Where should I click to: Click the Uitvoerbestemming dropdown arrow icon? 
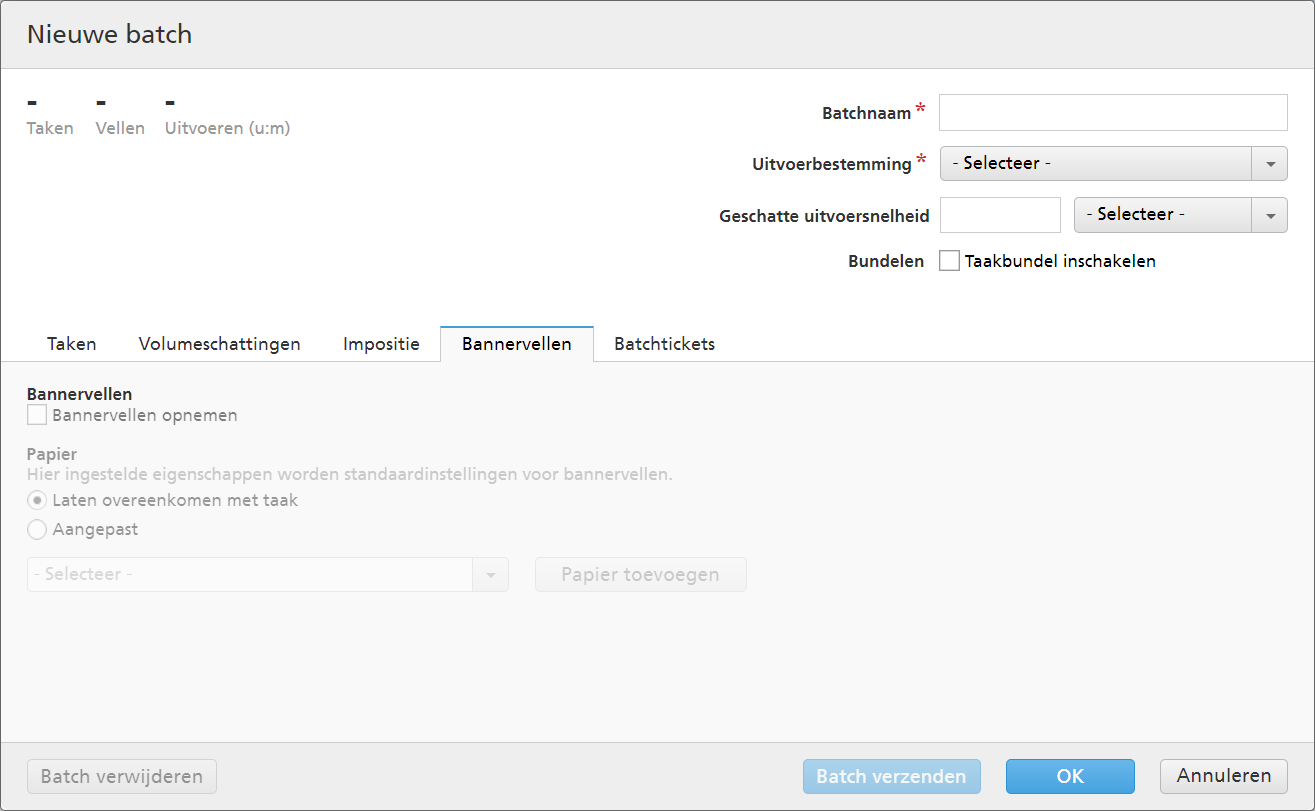pos(1270,163)
